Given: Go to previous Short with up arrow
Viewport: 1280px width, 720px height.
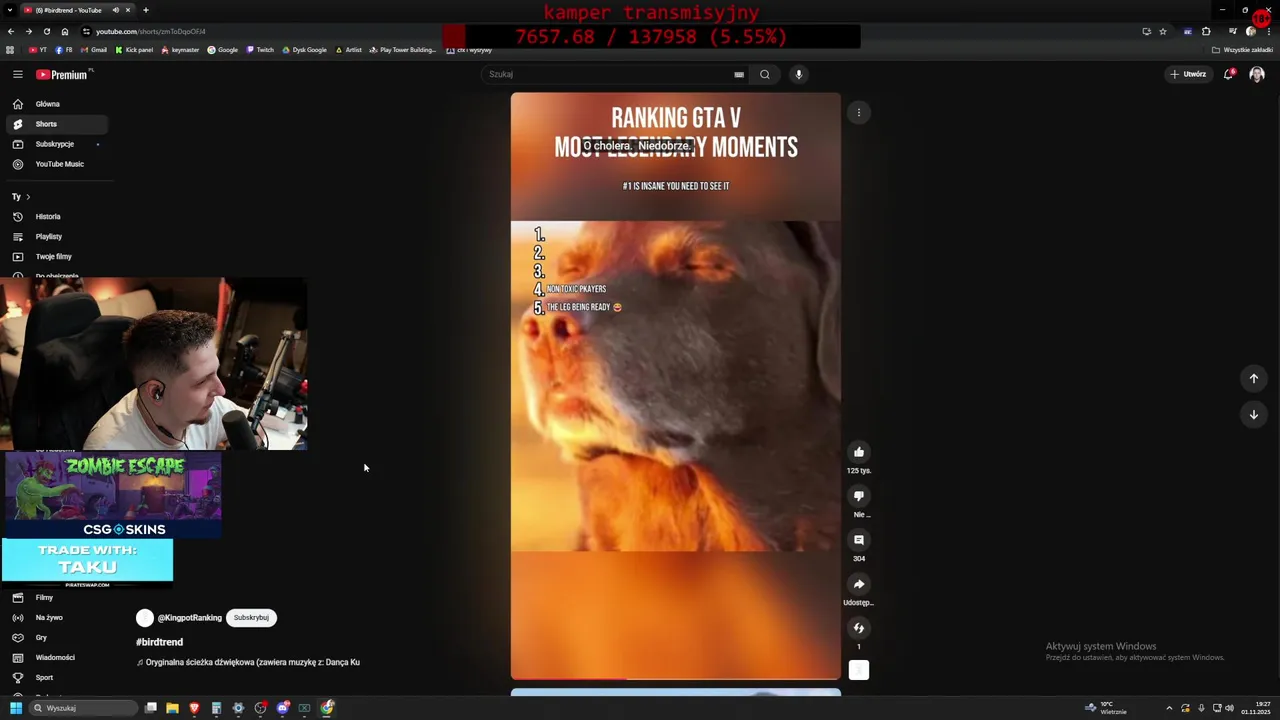Looking at the screenshot, I should coord(1253,378).
